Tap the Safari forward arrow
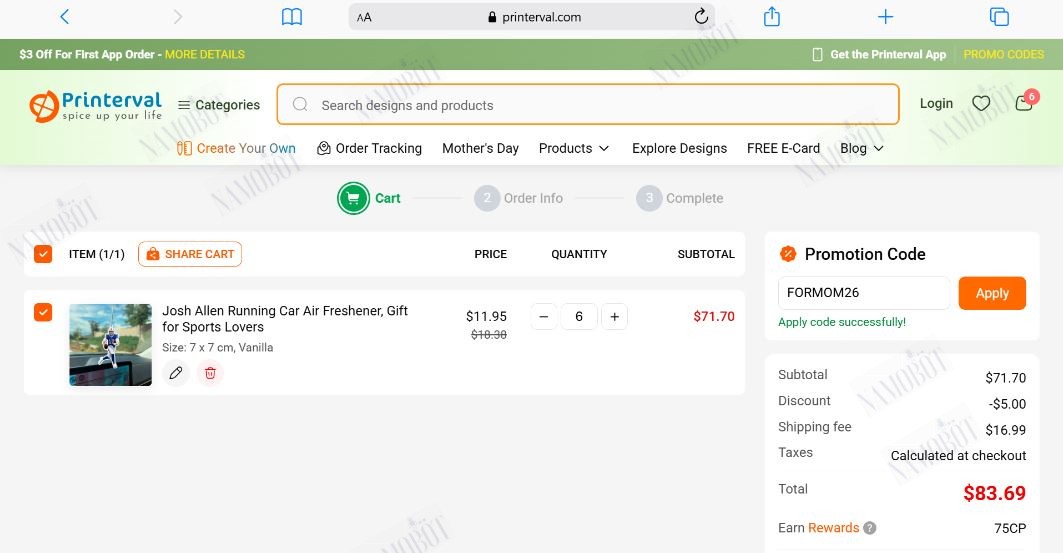 pos(178,17)
